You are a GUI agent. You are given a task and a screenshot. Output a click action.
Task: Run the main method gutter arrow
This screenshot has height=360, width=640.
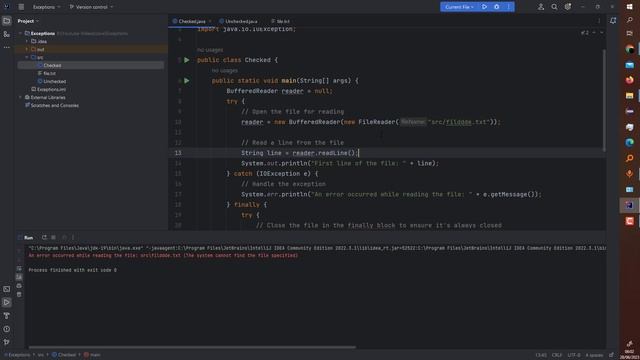(x=187, y=81)
